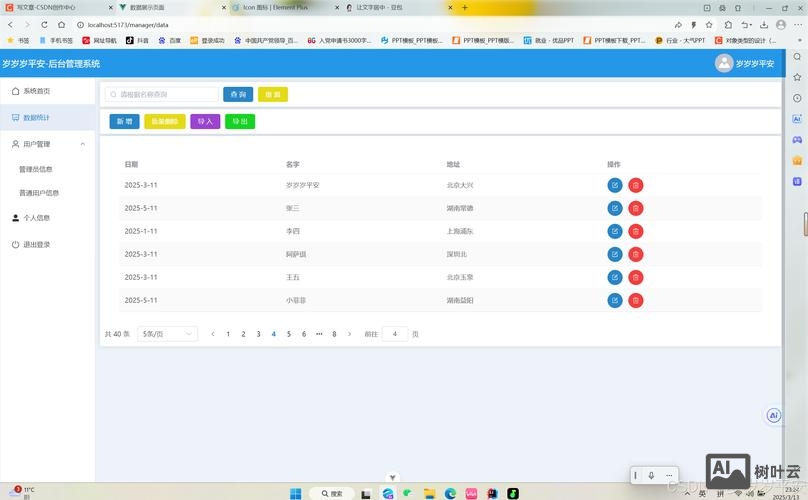Click the next page arrow in pagination
Image resolution: width=808 pixels, height=500 pixels.
349,334
